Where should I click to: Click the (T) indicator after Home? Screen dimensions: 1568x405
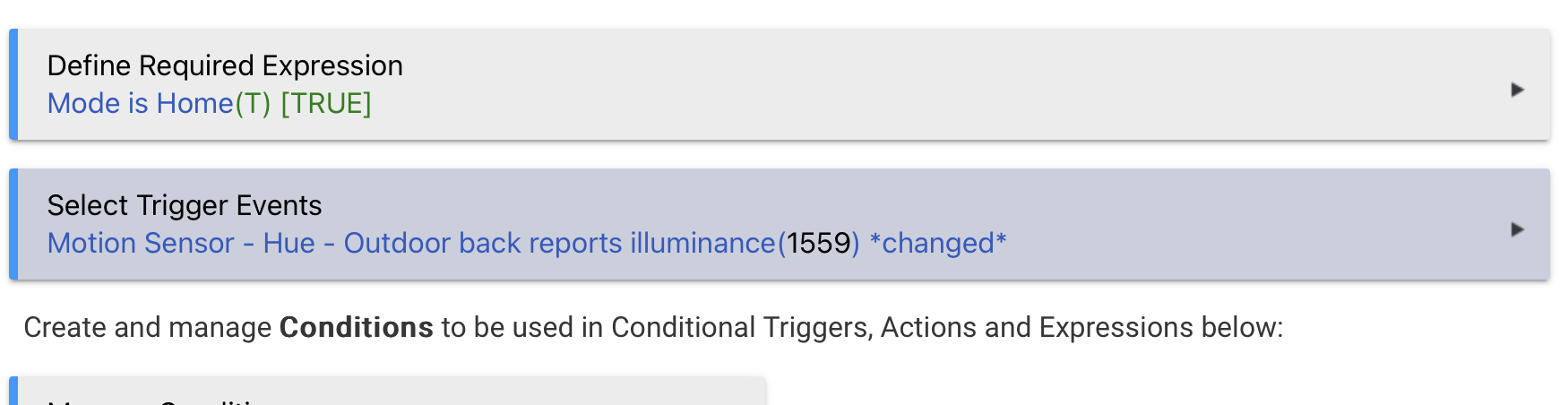pos(253,104)
